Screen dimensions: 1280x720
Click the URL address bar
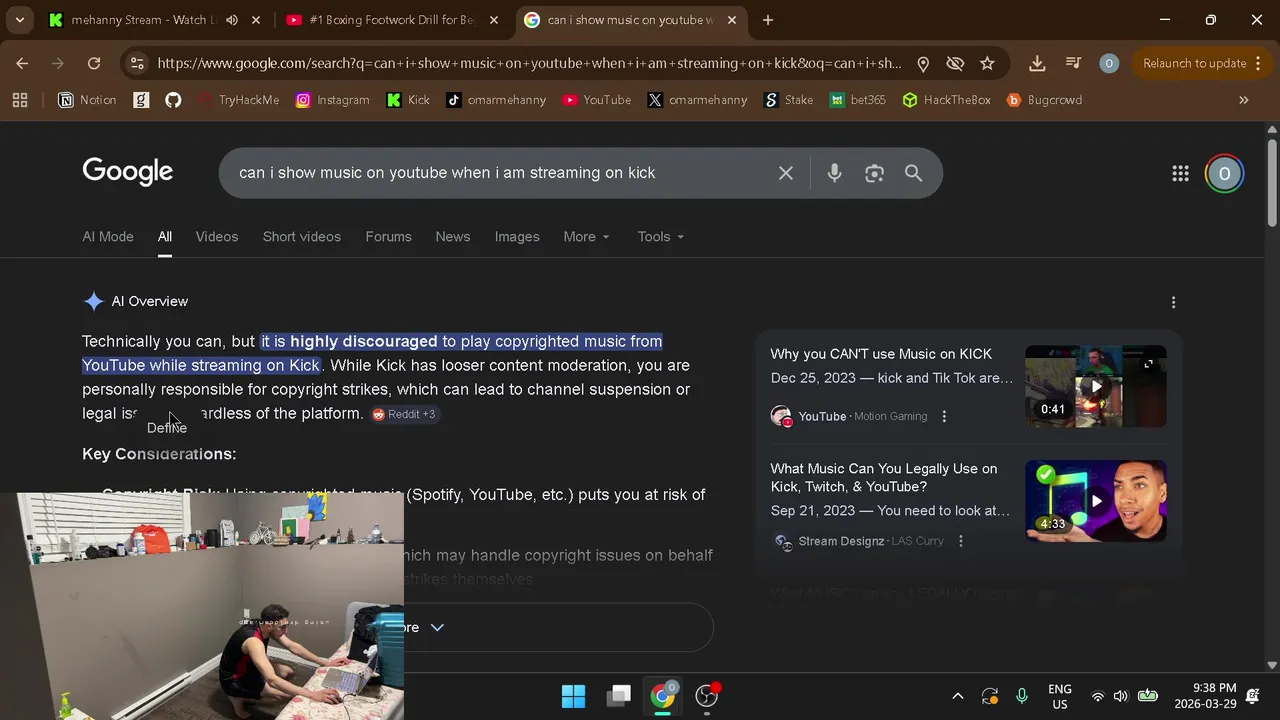(529, 63)
